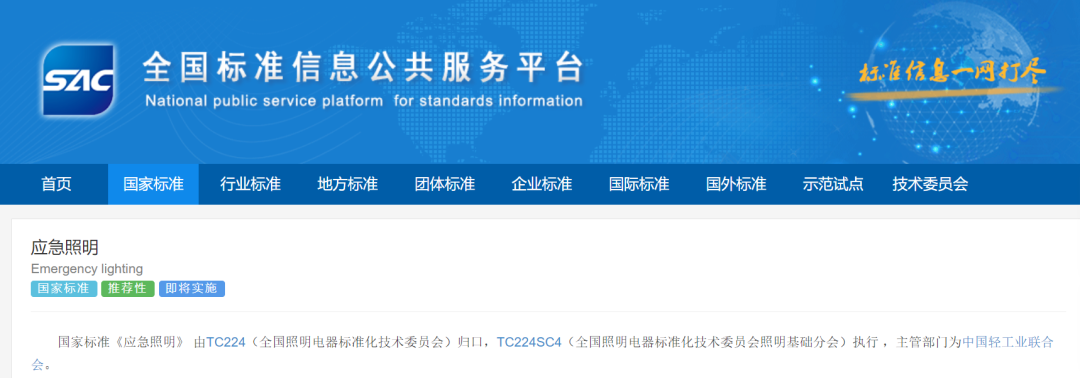Viewport: 1080px width, 378px height.
Task: Click the SAC logo icon
Action: (x=77, y=80)
